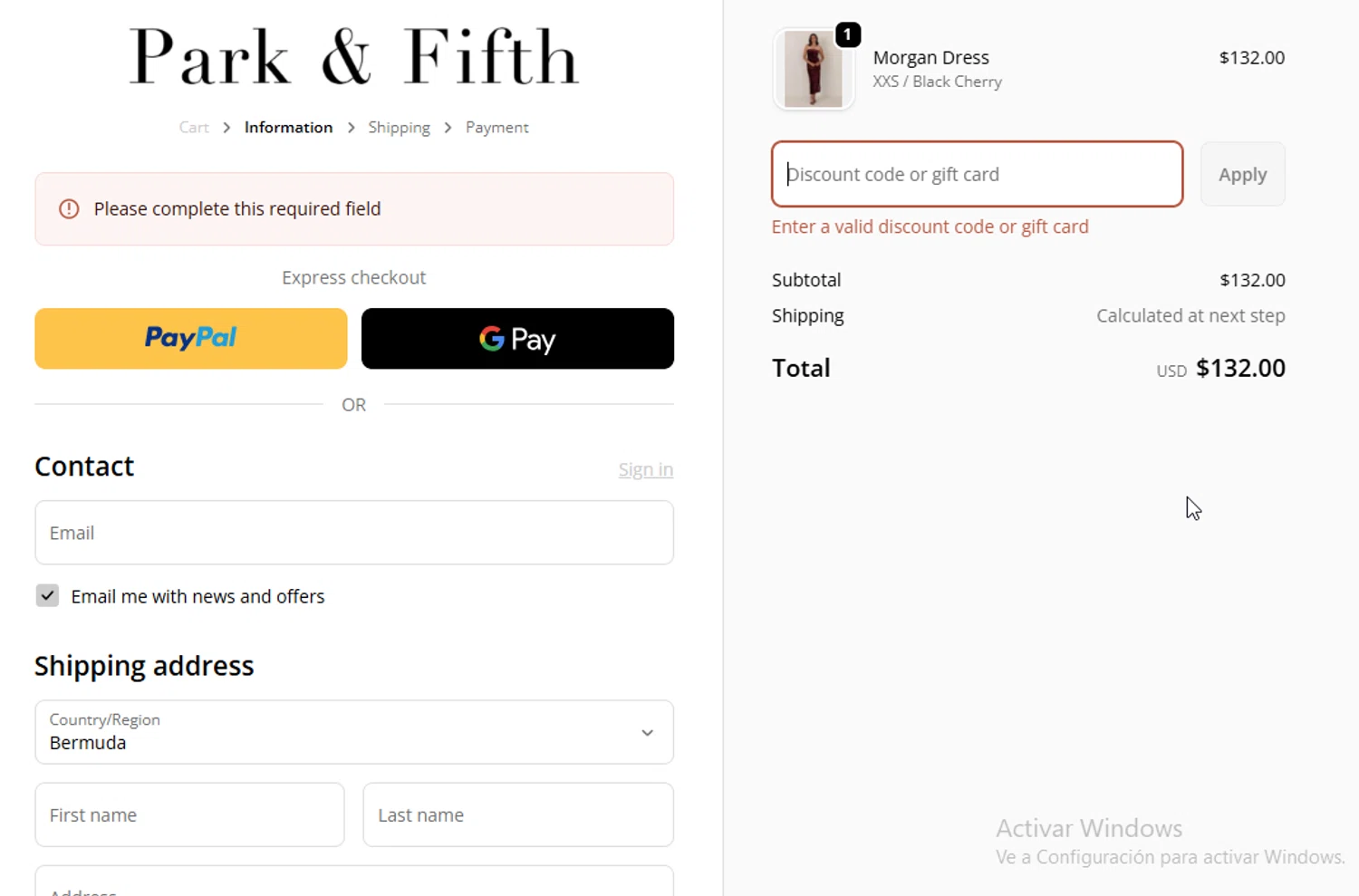This screenshot has height=896, width=1359.
Task: Click the Subtotal label
Action: [806, 280]
